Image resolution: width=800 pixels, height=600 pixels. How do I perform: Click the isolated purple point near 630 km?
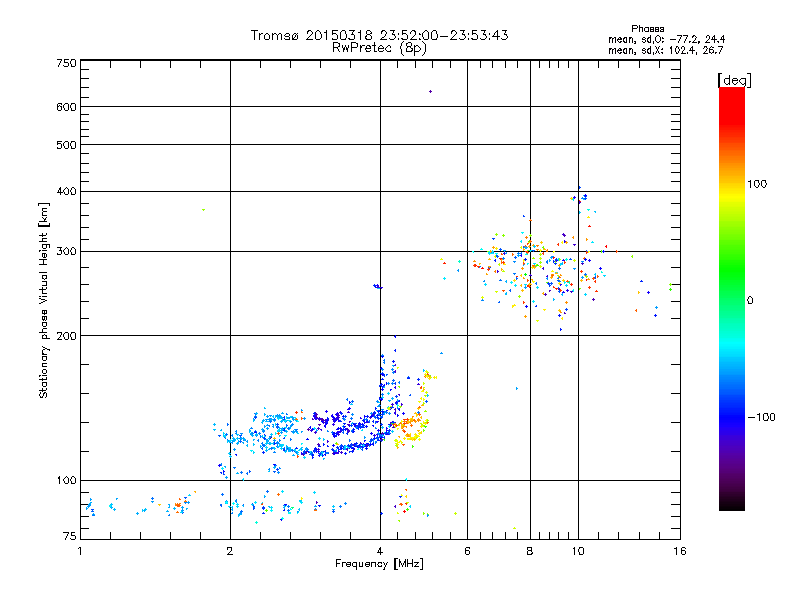431,92
